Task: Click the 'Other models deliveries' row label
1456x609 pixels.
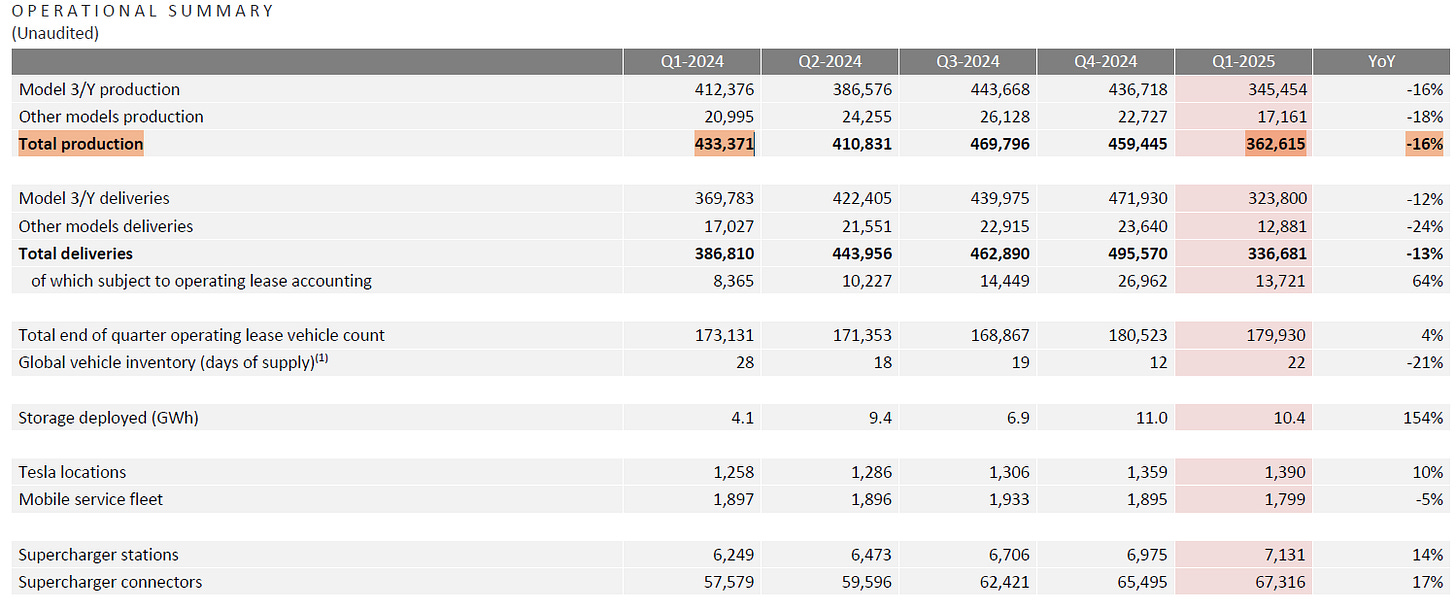Action: tap(106, 226)
